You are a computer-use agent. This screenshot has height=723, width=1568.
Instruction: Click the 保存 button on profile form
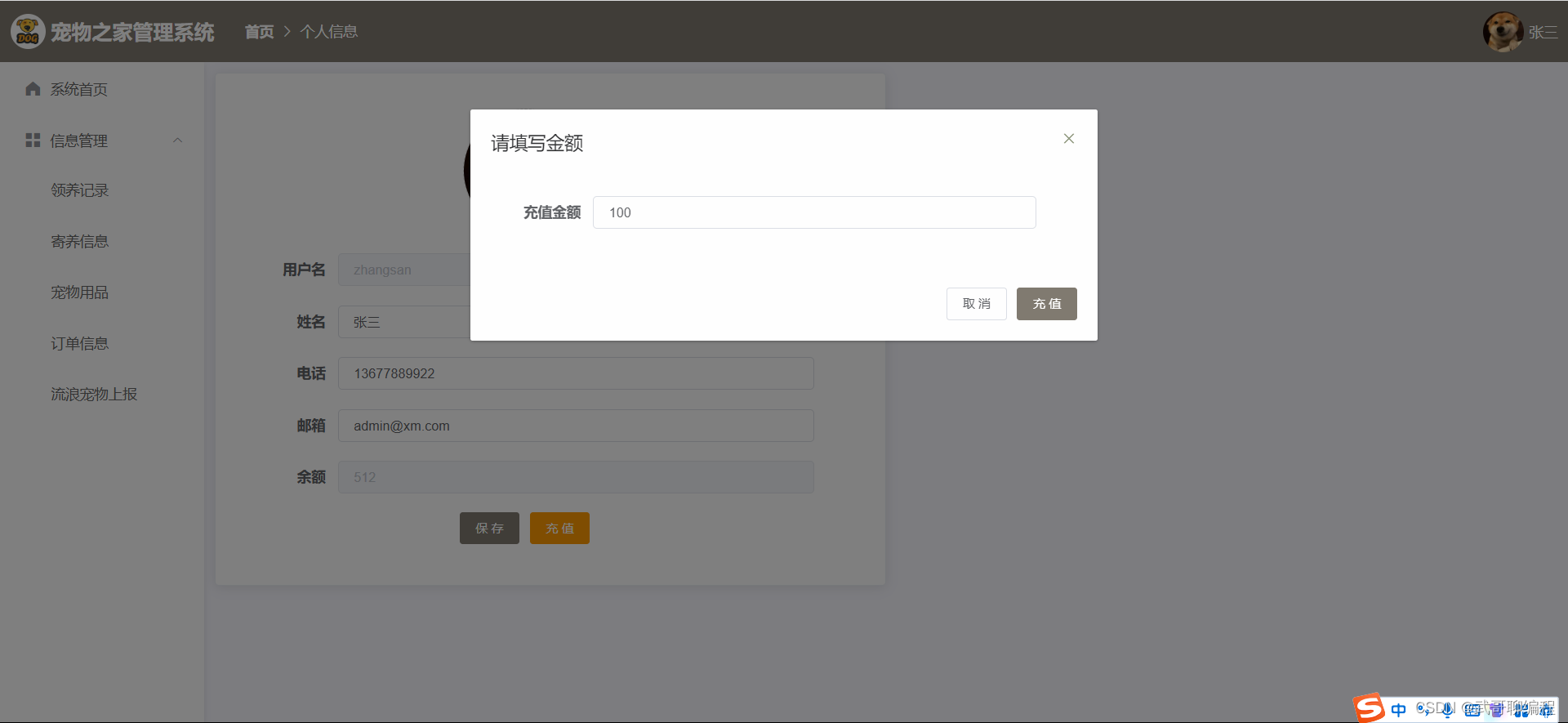[x=489, y=529]
